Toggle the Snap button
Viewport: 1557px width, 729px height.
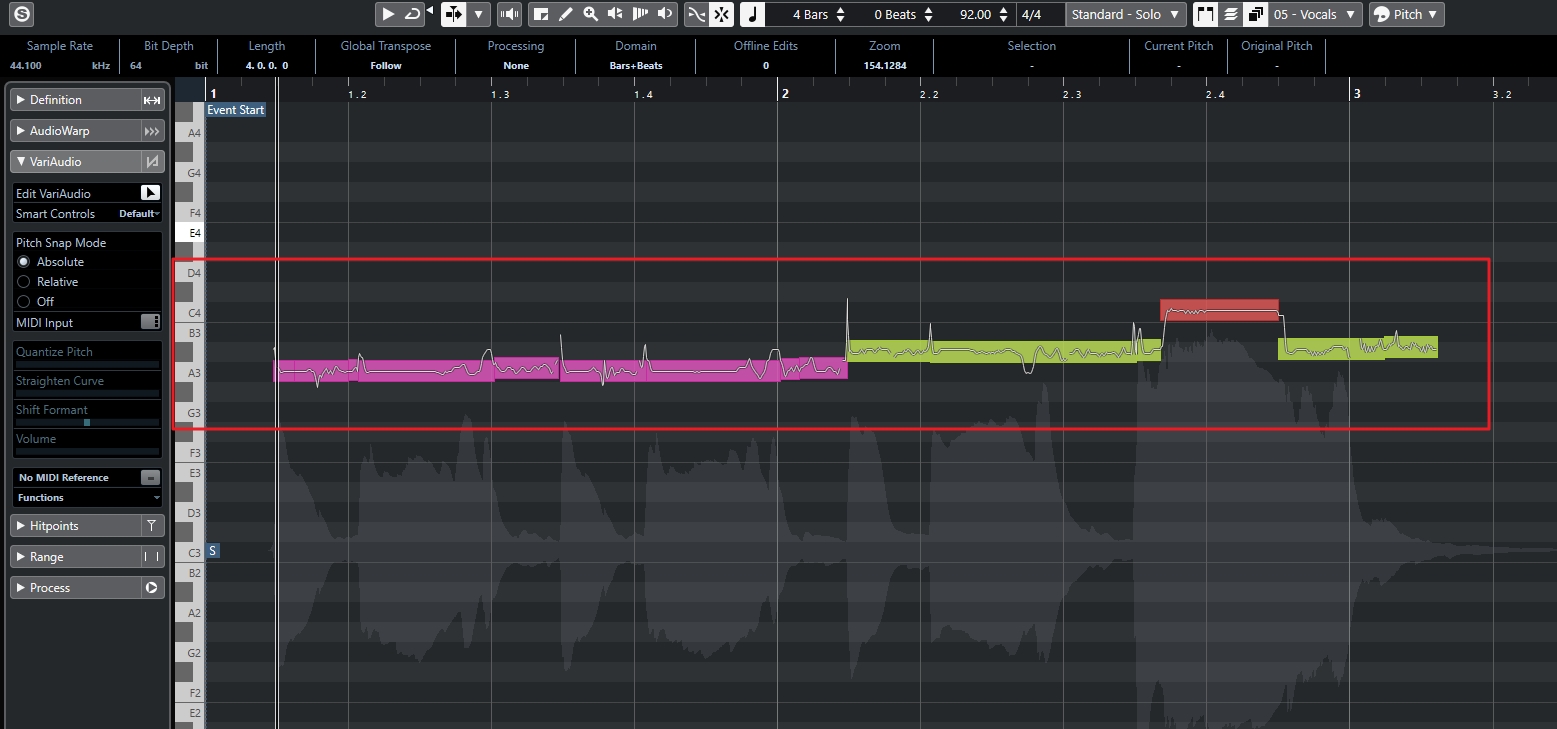(x=721, y=14)
